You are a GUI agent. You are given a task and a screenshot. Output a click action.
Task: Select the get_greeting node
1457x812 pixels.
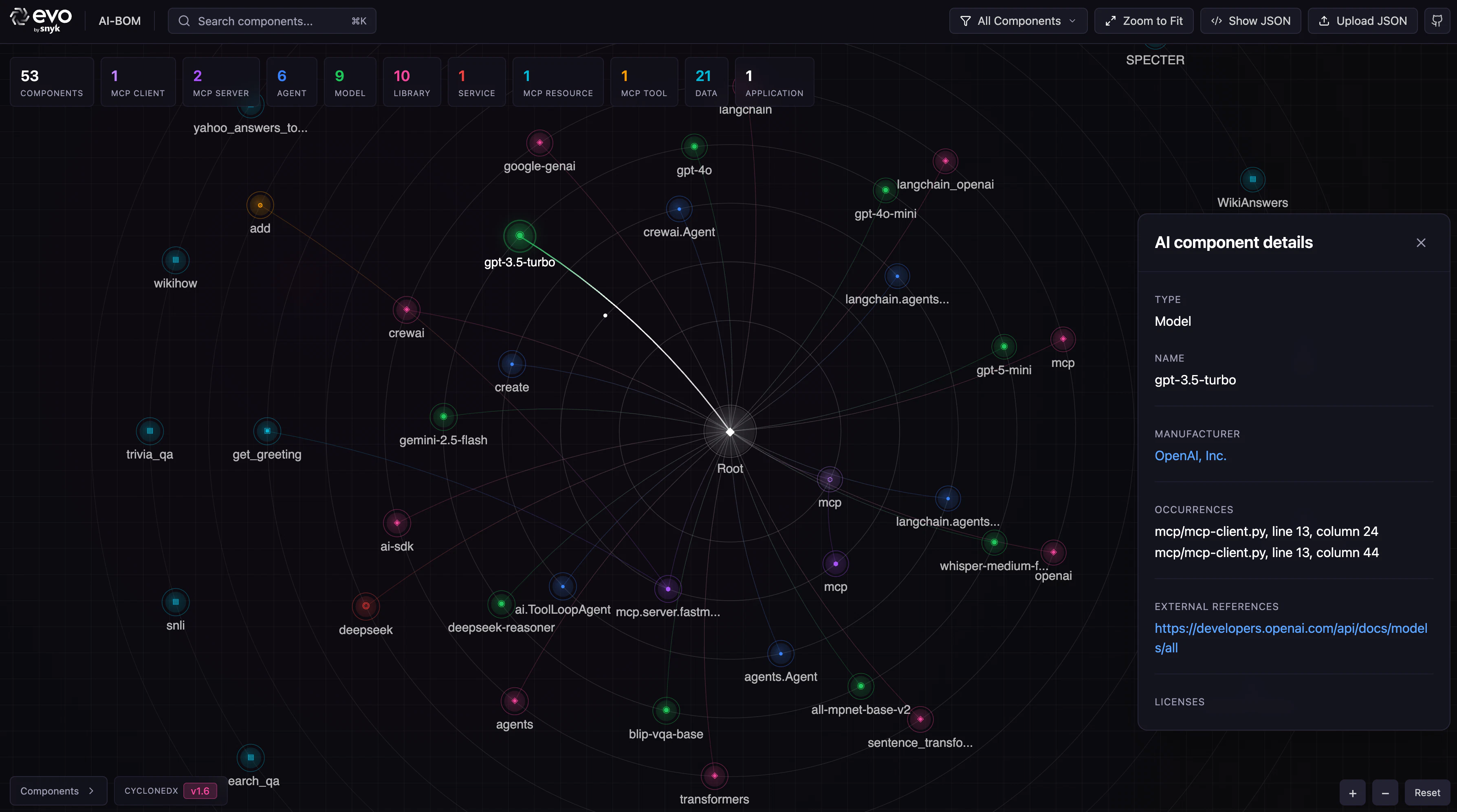(x=267, y=431)
